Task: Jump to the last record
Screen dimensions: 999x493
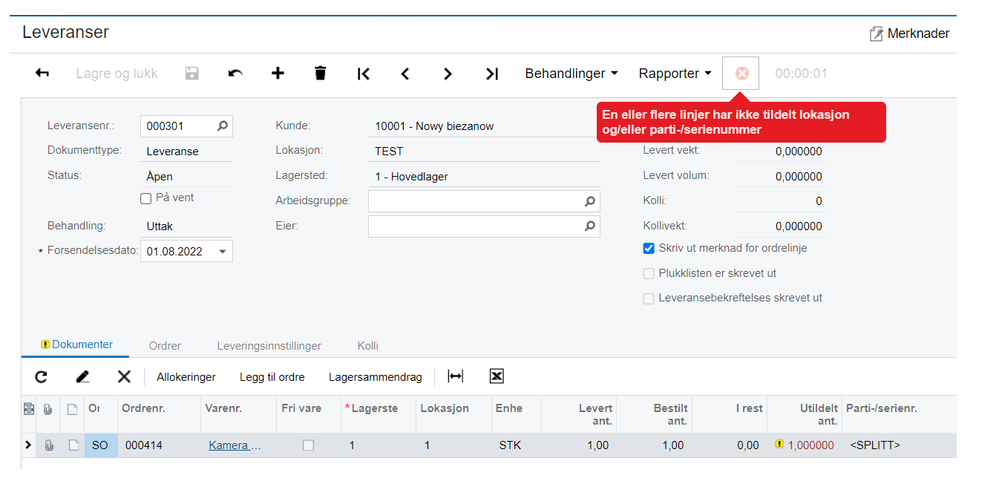Action: (491, 73)
